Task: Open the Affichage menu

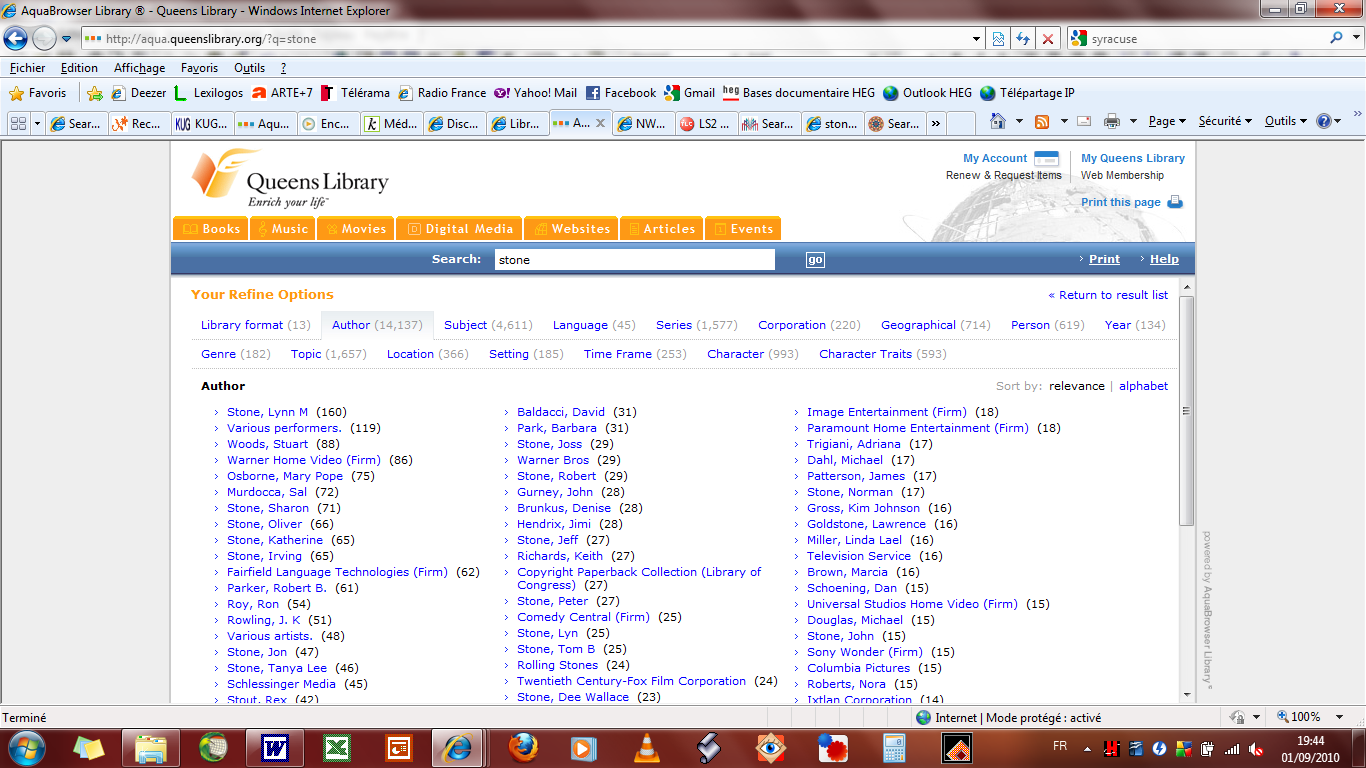Action: coord(139,68)
